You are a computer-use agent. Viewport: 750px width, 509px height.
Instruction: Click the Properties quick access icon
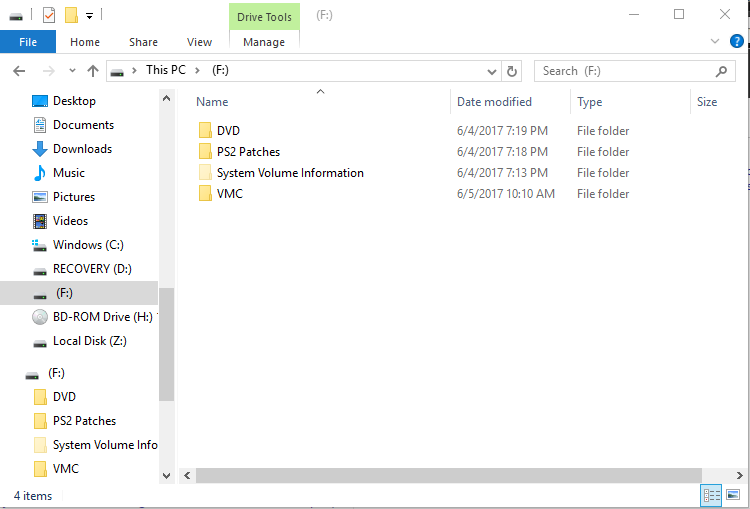(x=49, y=15)
